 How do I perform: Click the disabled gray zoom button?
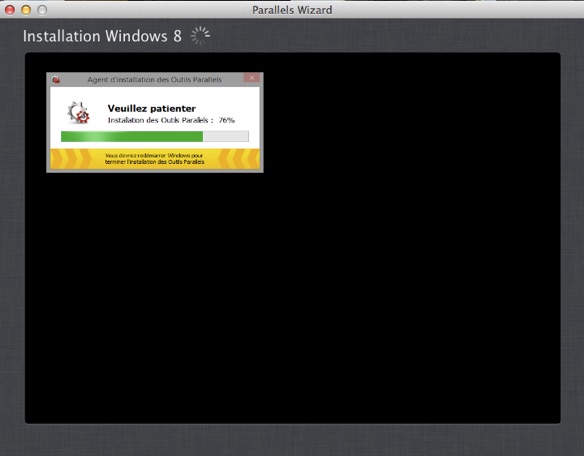(42, 10)
